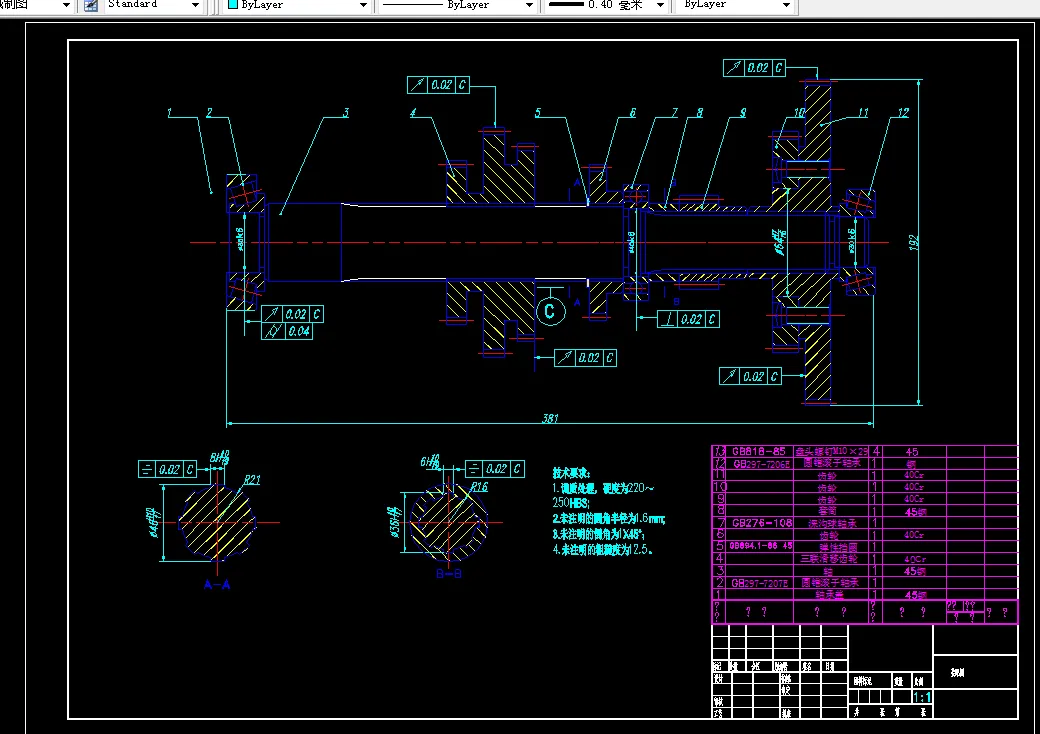
Task: Select the 1:1 scale value in title block
Action: click(922, 698)
